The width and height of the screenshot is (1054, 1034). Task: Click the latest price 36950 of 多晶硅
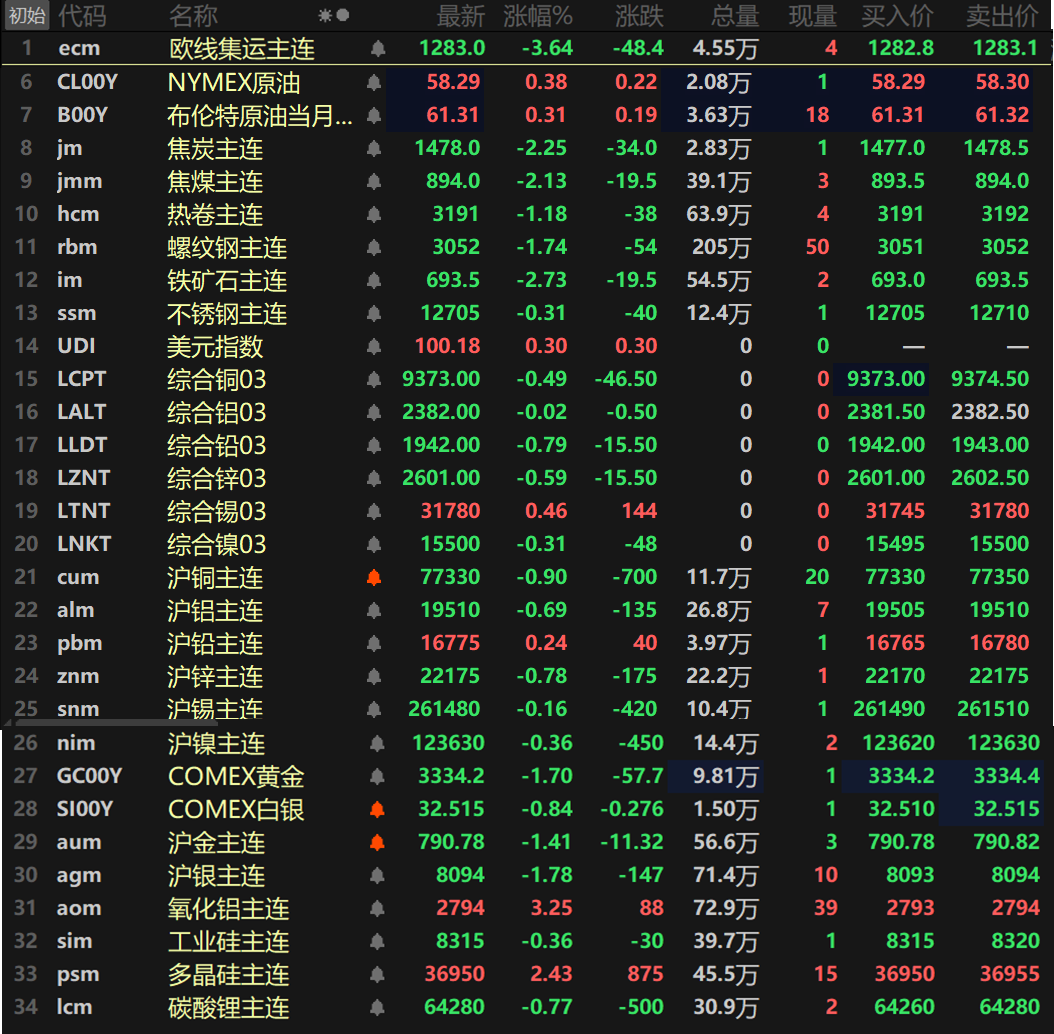[454, 974]
